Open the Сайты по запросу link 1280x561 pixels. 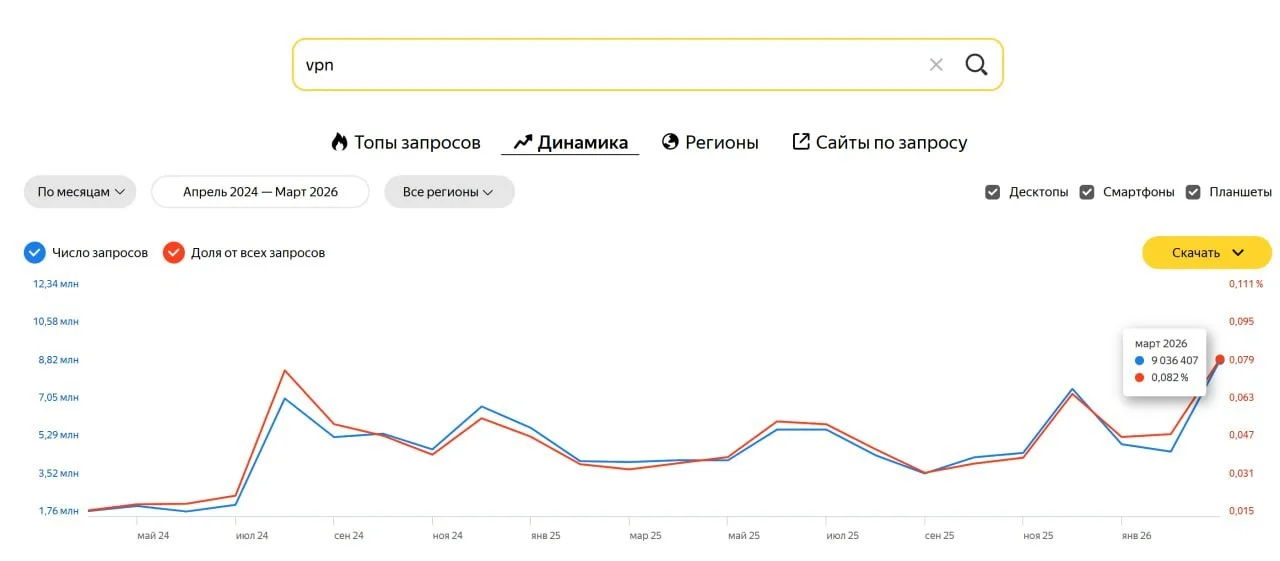coord(891,143)
